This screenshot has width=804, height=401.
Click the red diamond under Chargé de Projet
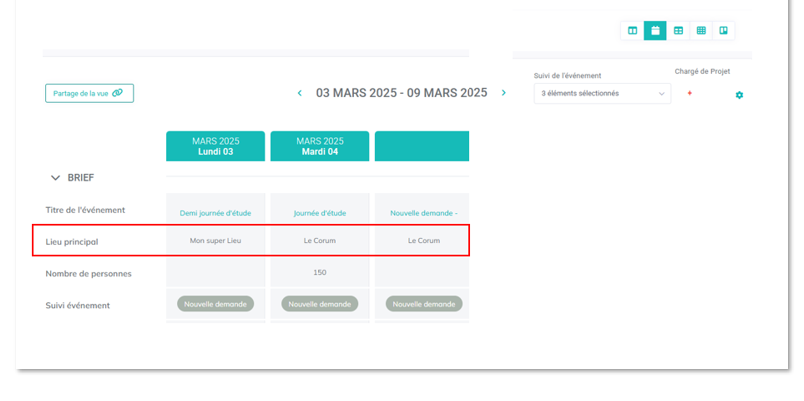689,93
